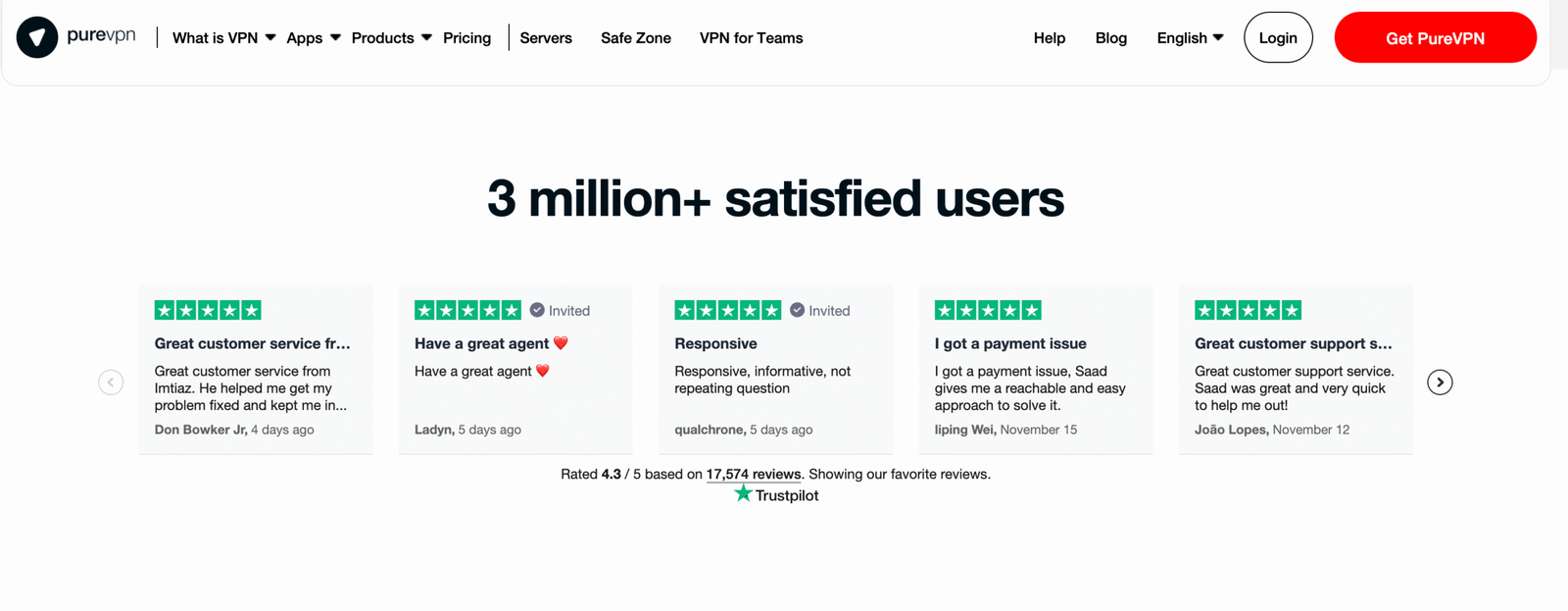Screen dimensions: 1568x611
Task: Open the Apps dropdown menu
Action: point(313,38)
